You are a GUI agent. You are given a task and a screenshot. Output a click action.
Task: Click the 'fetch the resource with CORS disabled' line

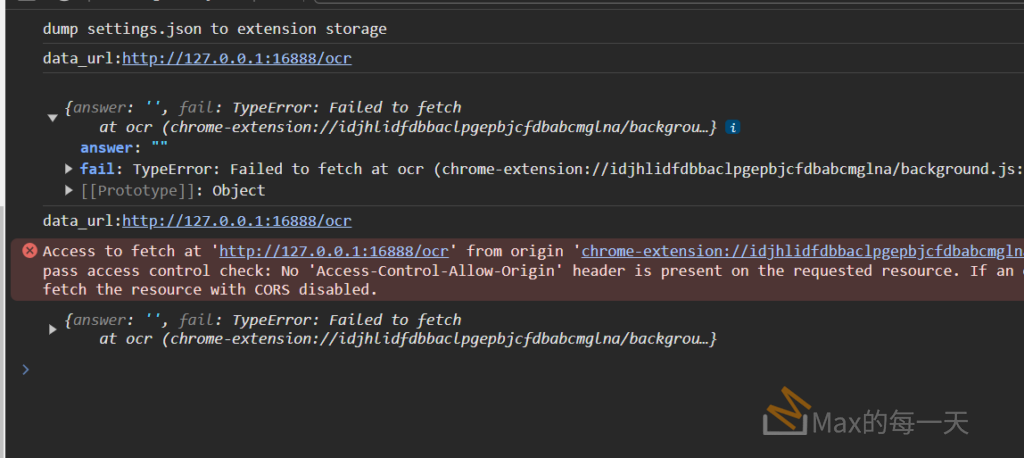(210, 290)
